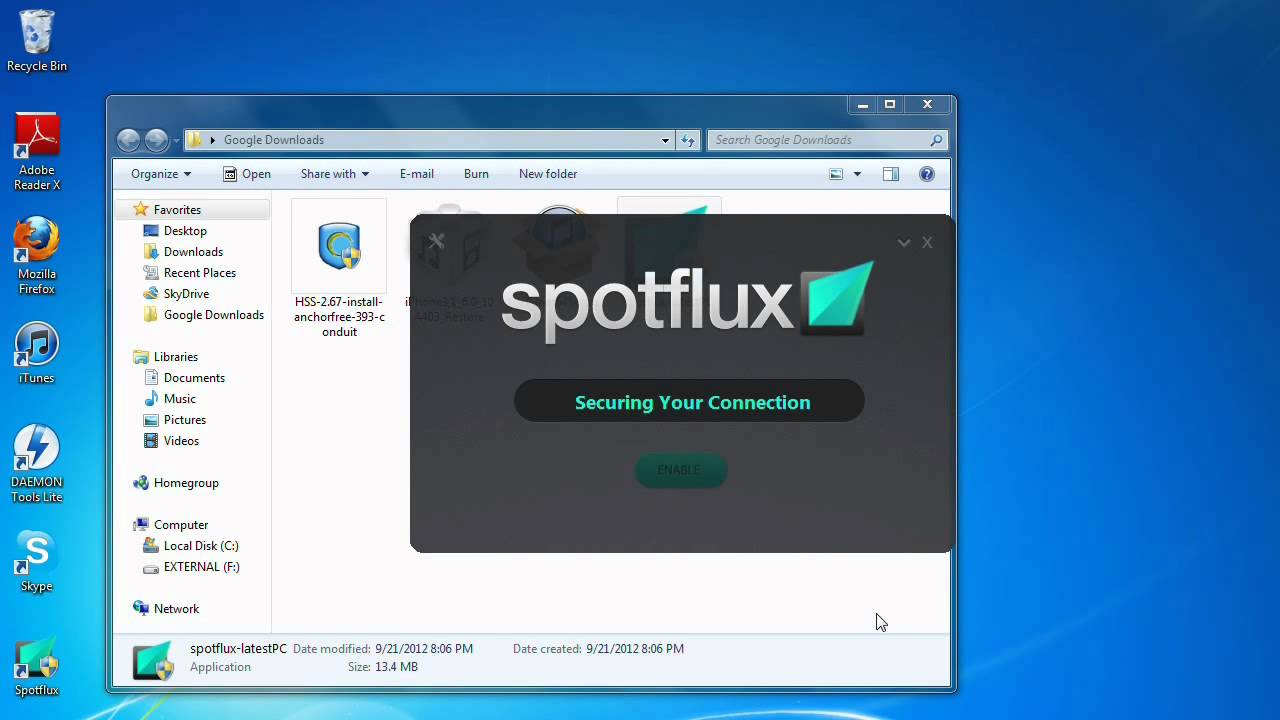
Task: Click the spotflux-latestPC icon in details pane
Action: 153,659
